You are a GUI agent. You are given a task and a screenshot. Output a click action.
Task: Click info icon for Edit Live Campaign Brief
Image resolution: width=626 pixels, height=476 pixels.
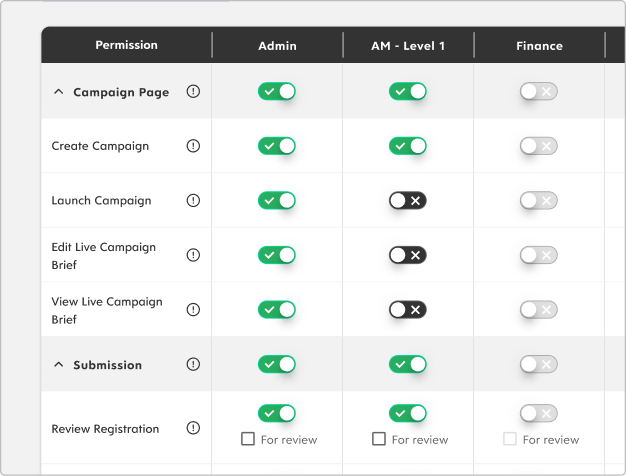click(x=193, y=255)
